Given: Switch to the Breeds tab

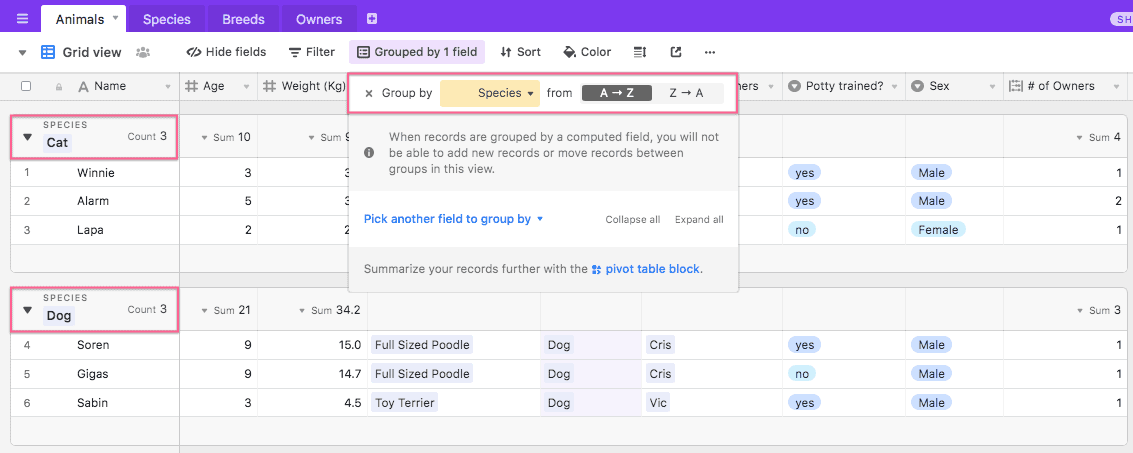Looking at the screenshot, I should tap(243, 19).
